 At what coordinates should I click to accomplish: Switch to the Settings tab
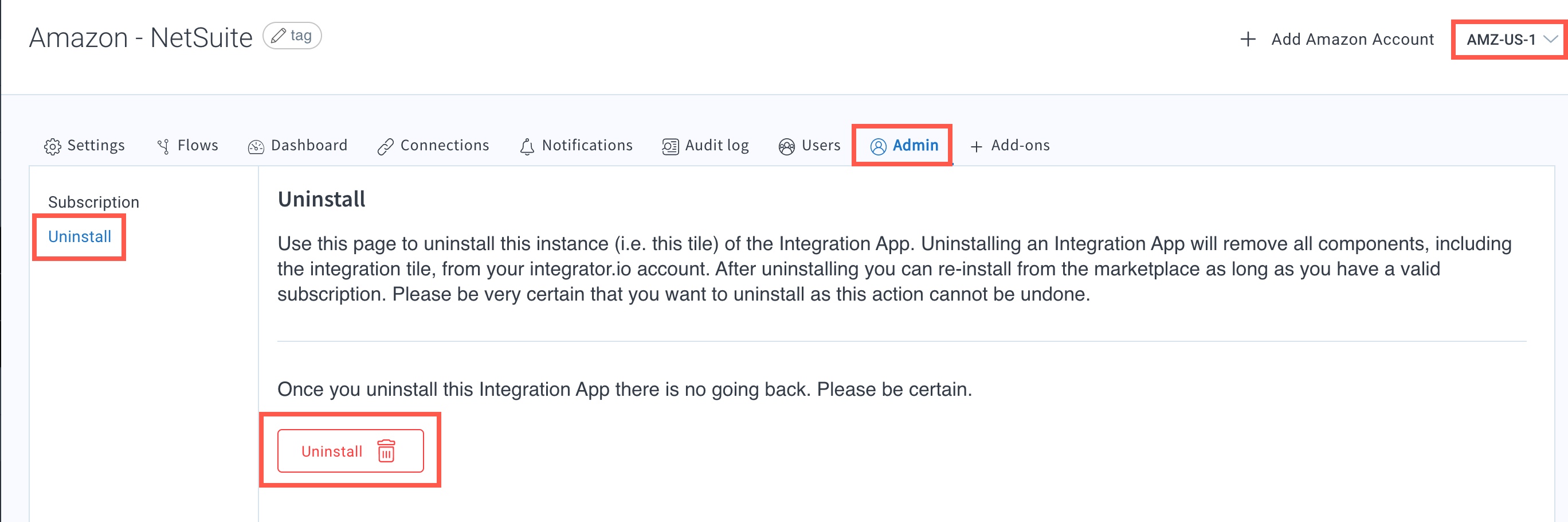click(85, 146)
